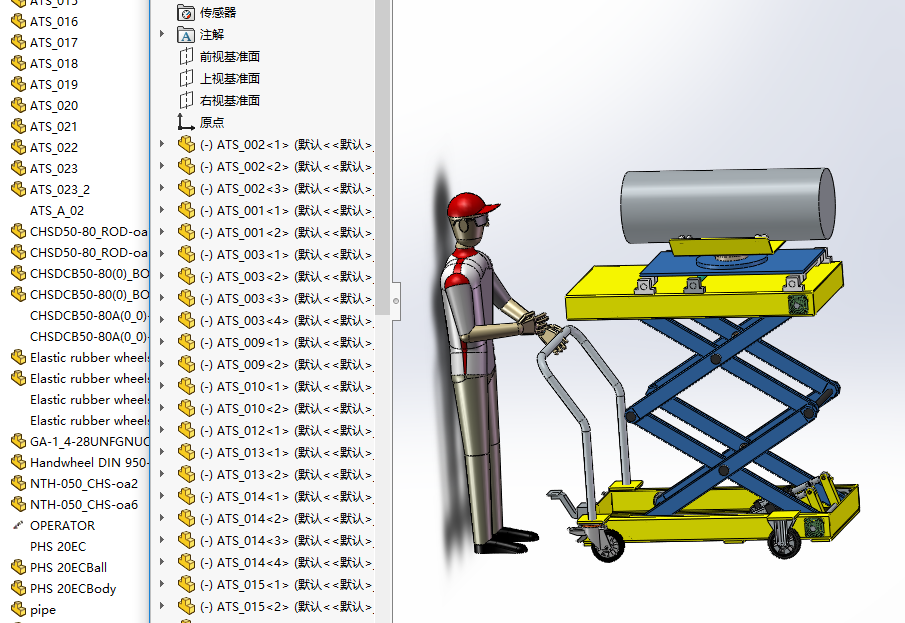
Task: Click the GA-1_4-28UNFGNUC file icon
Action: tap(18, 441)
